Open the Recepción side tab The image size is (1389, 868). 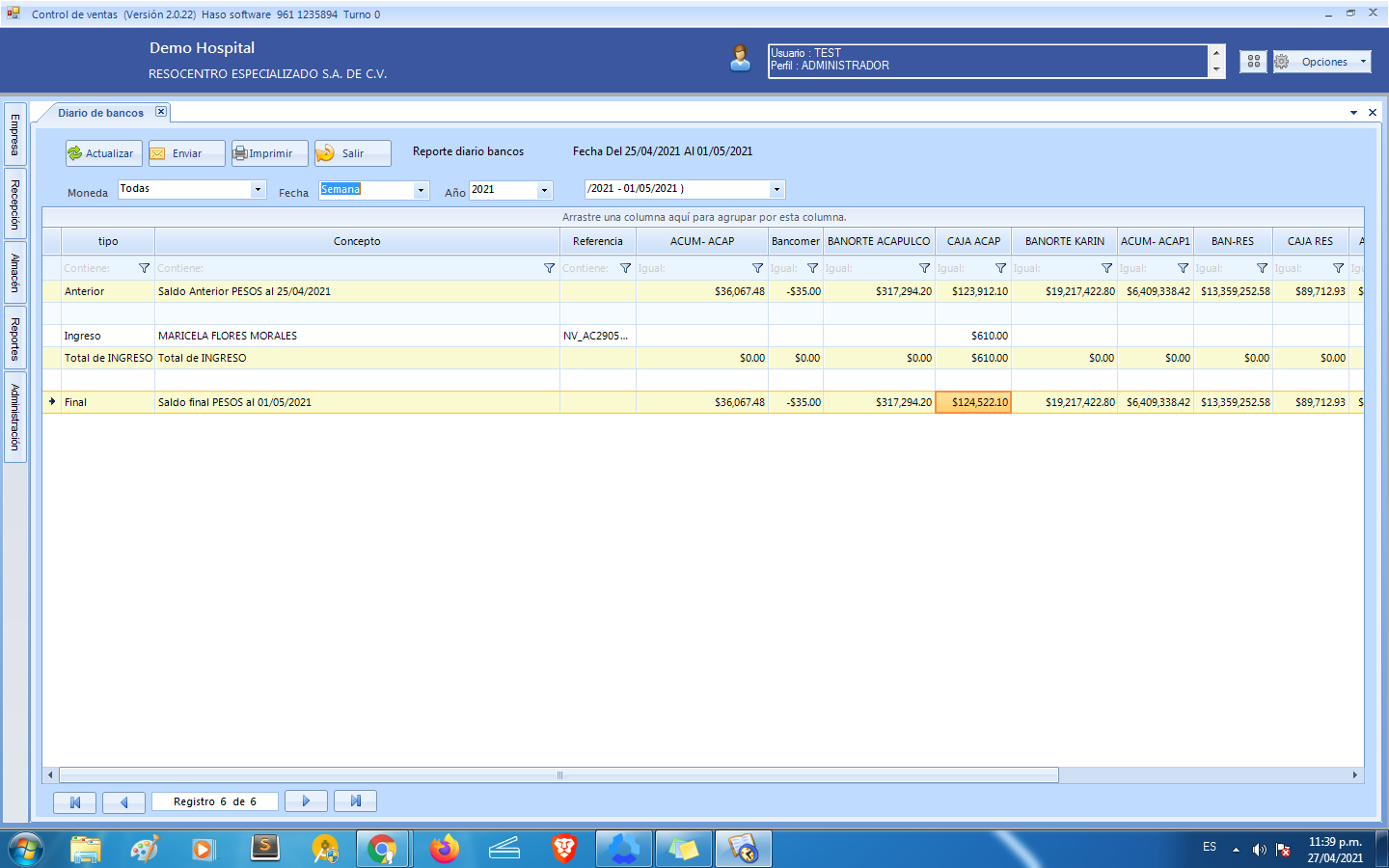click(14, 204)
